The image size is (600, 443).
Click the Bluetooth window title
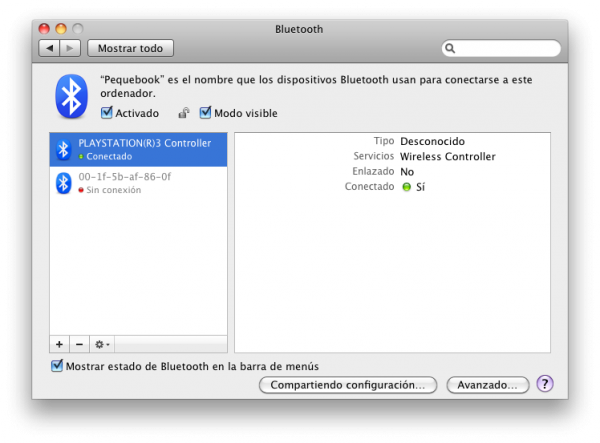(x=299, y=29)
